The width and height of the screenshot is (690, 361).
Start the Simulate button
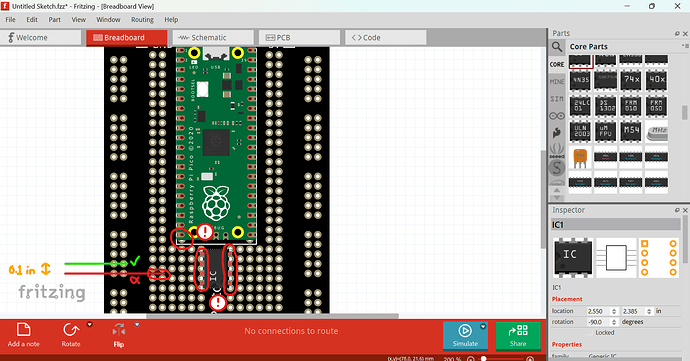coord(465,336)
